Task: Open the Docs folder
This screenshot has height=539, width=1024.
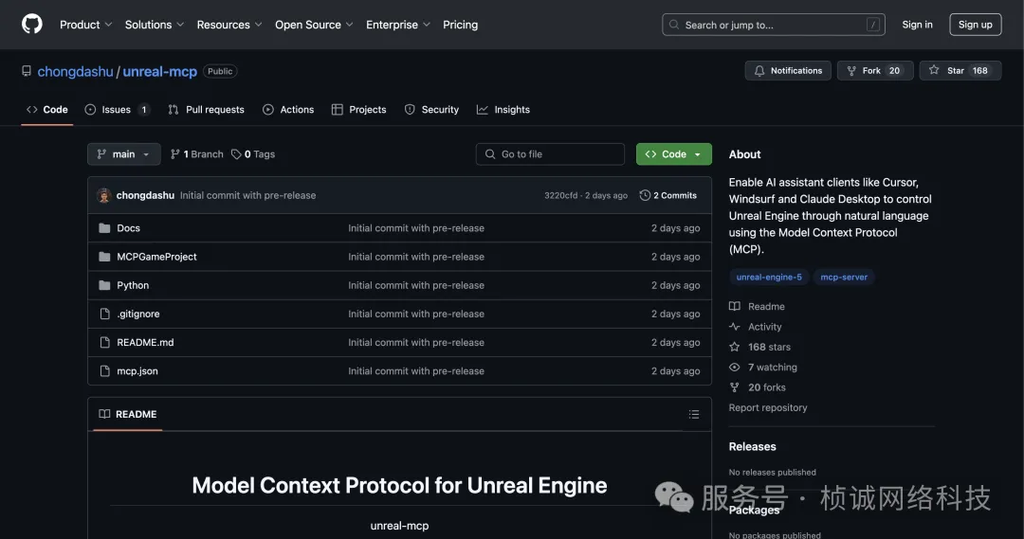Action: 129,228
